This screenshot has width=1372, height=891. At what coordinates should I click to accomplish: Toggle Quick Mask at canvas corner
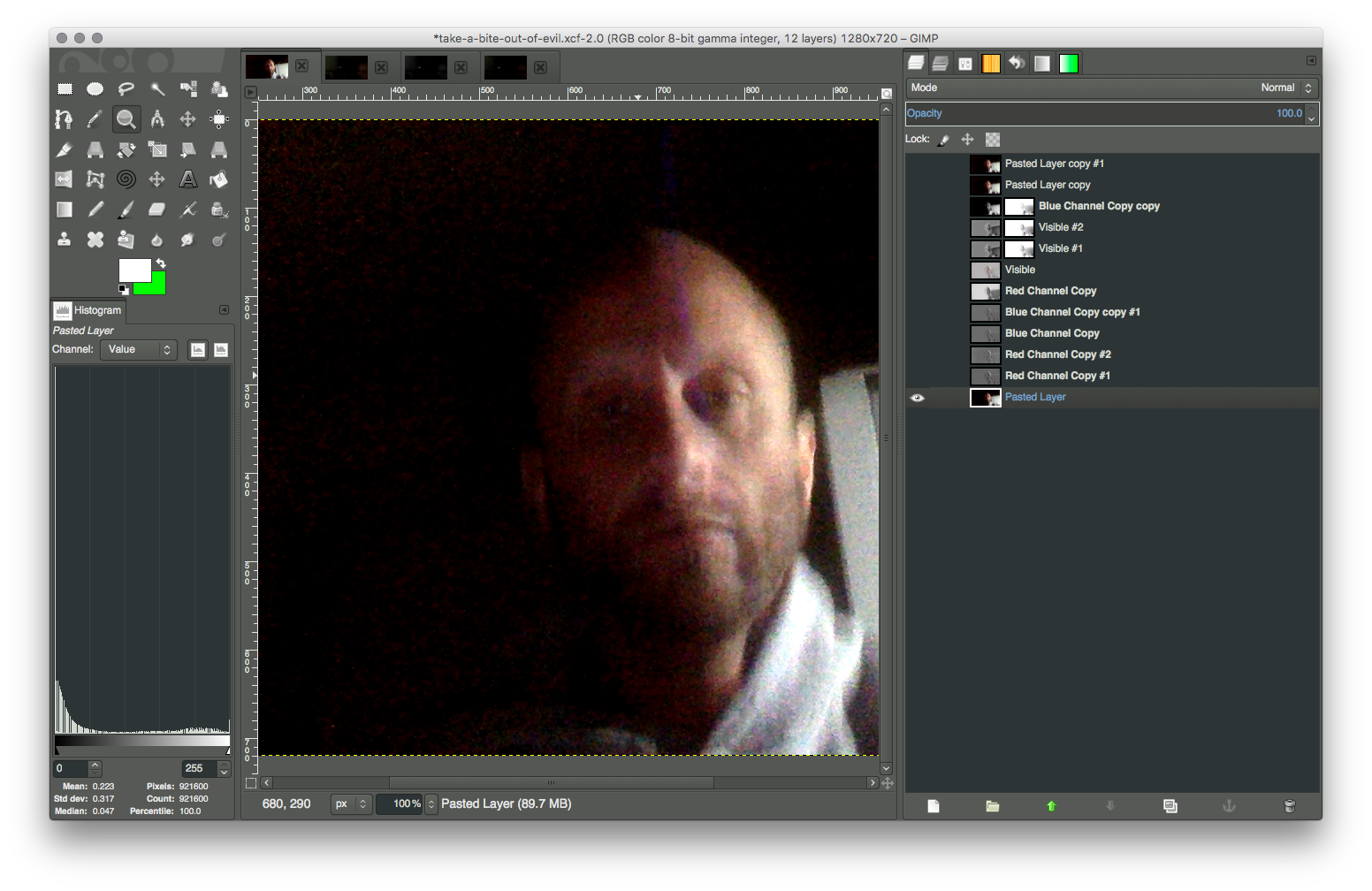click(251, 782)
